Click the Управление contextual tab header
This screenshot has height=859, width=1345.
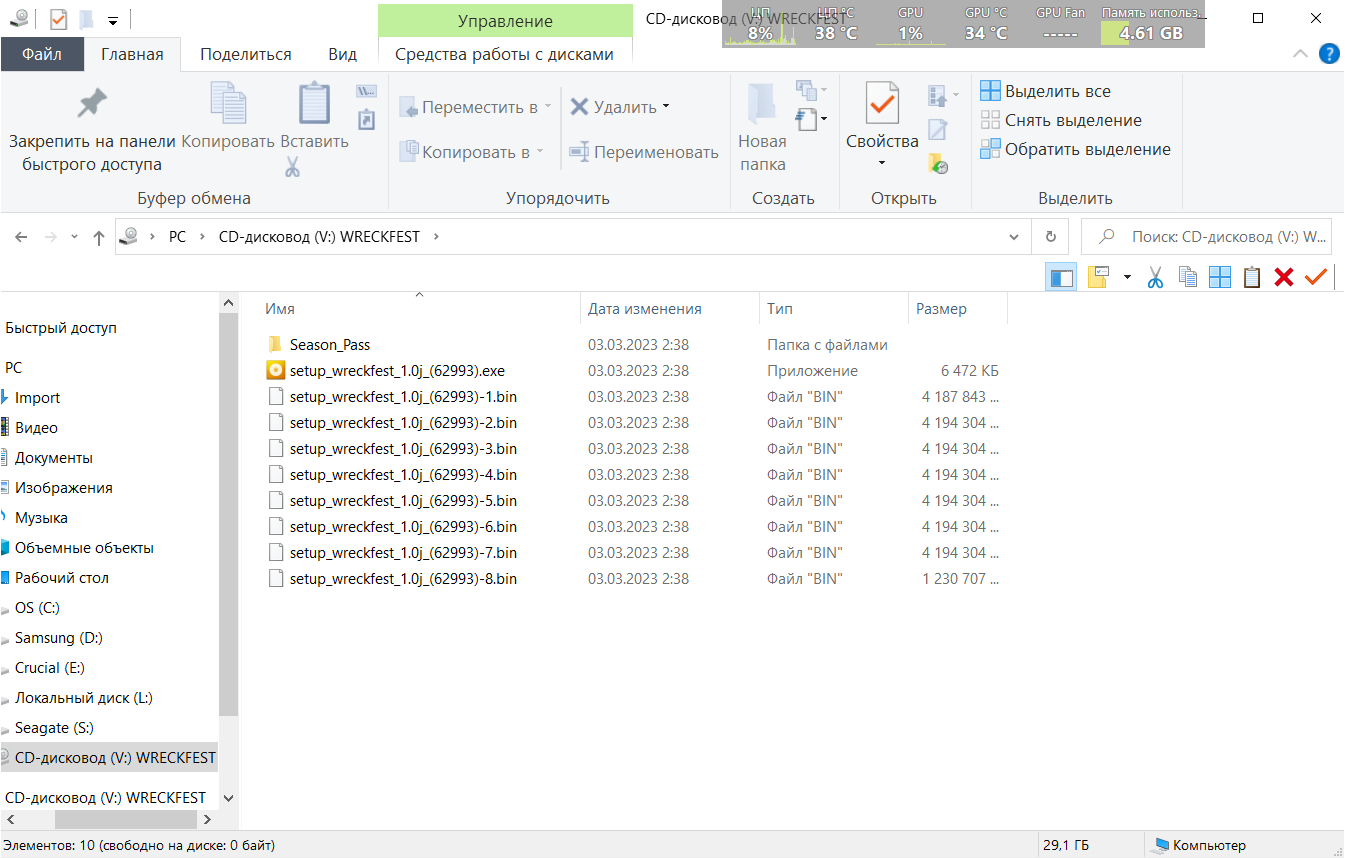[x=506, y=21]
